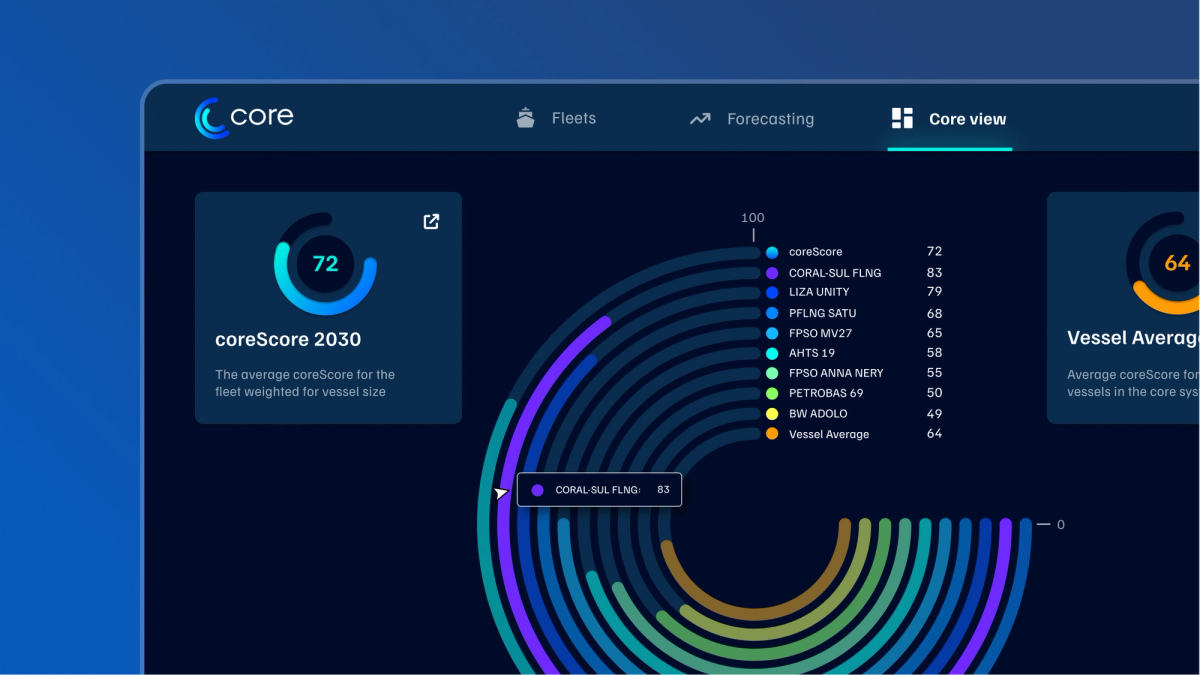Select the coreScore legend label
This screenshot has width=1200, height=675.
[x=816, y=252]
